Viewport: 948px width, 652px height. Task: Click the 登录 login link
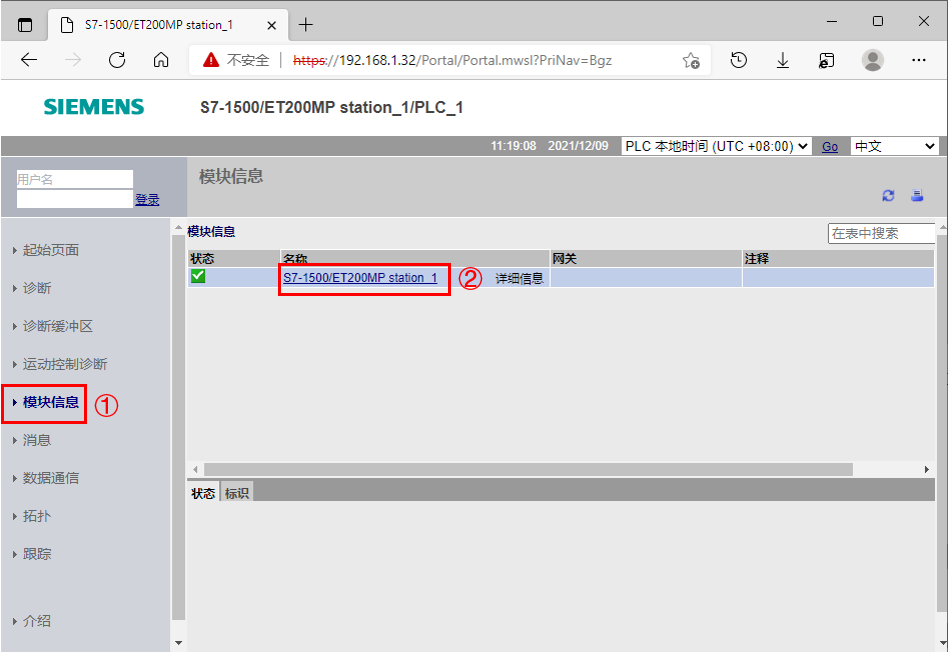click(147, 200)
